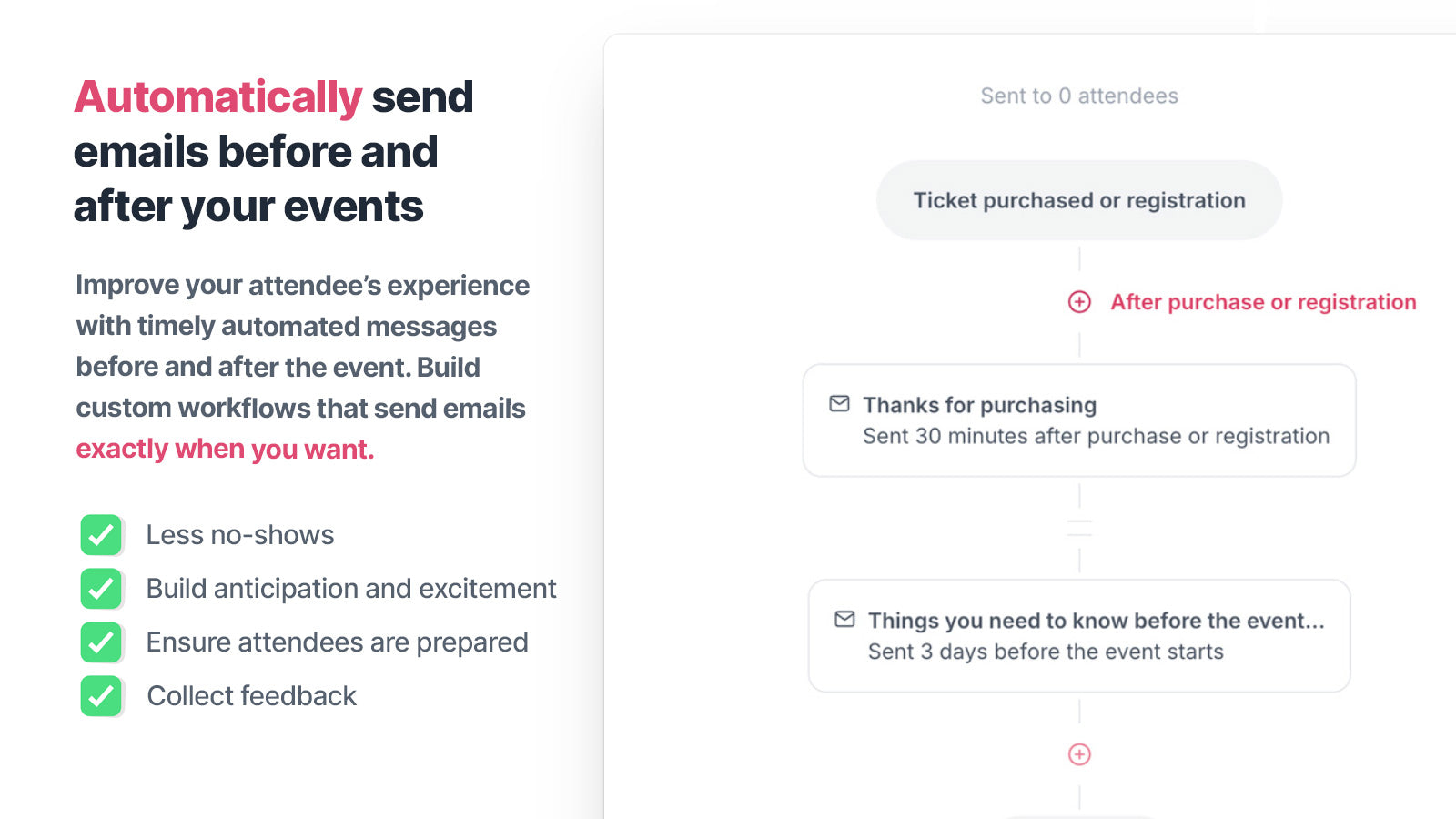Image resolution: width=1456 pixels, height=819 pixels.
Task: Click the checkbox beside Ensure attendees are prepared
Action: click(101, 642)
